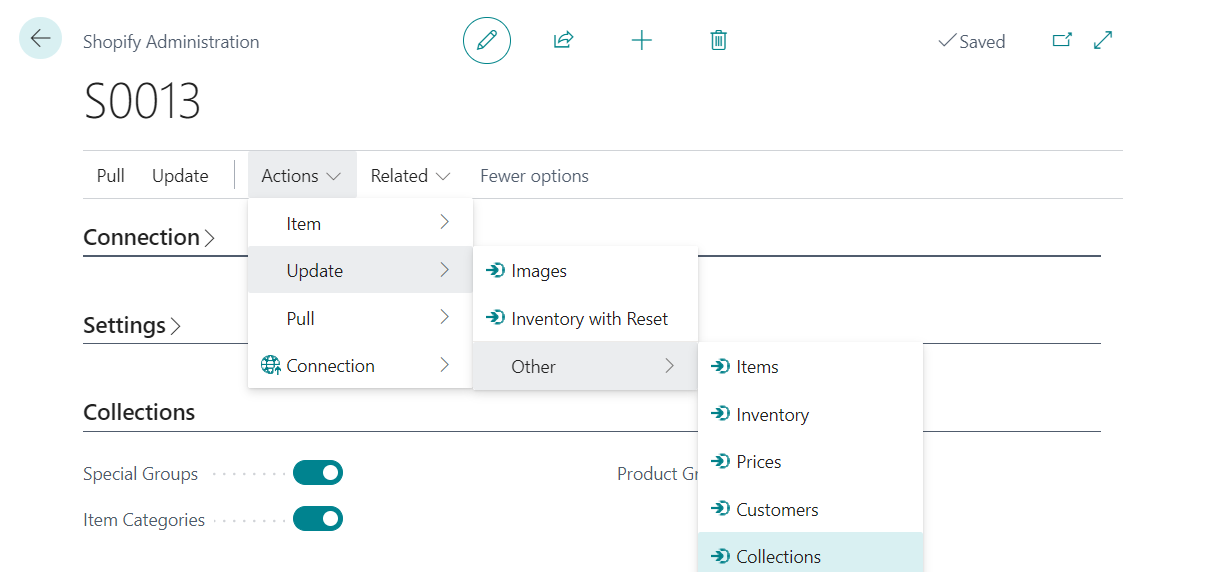Click the back arrow button
The image size is (1205, 572).
click(x=40, y=39)
